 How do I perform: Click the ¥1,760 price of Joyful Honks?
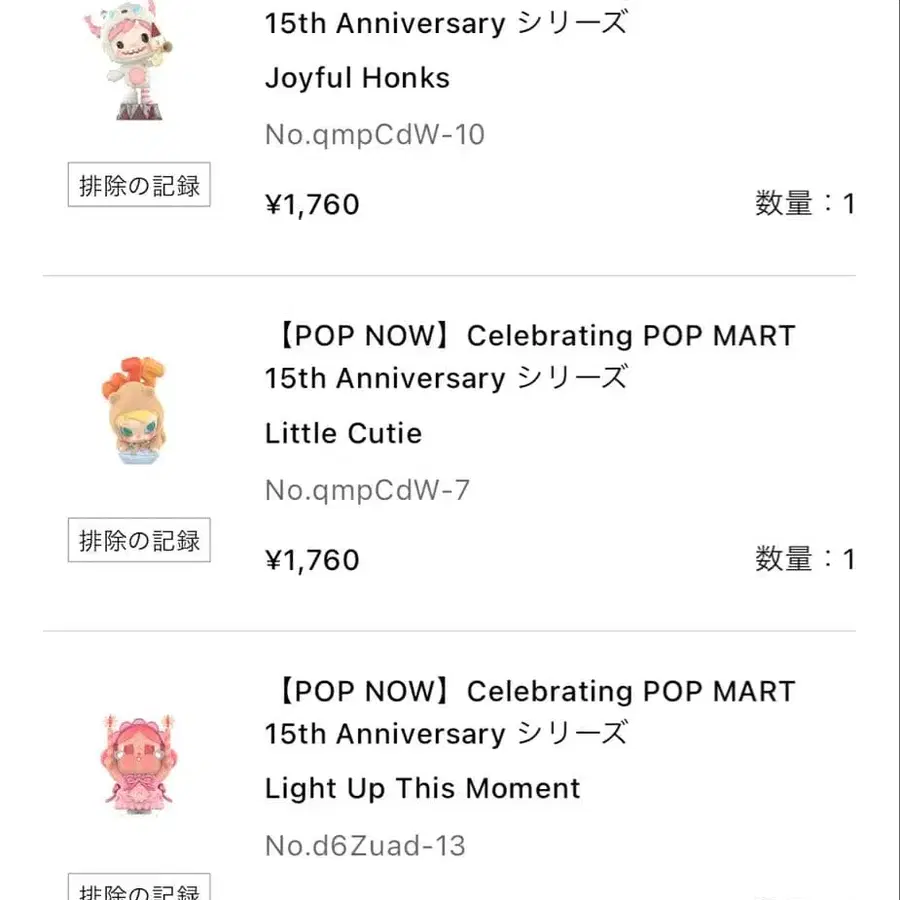click(312, 204)
